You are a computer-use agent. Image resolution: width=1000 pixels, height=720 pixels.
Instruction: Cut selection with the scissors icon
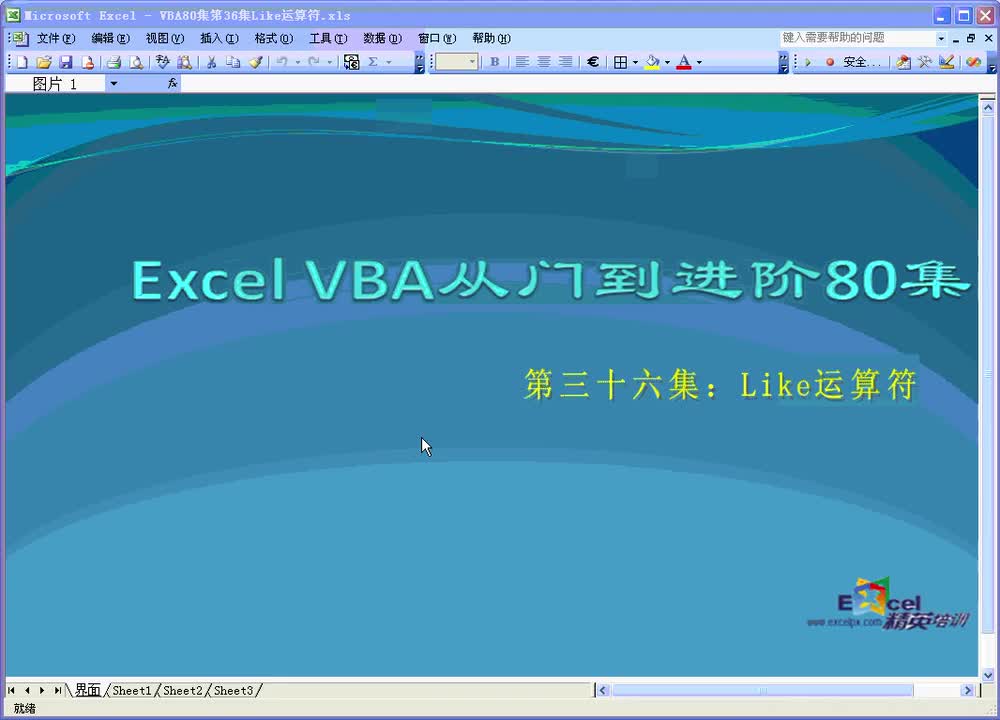[211, 62]
